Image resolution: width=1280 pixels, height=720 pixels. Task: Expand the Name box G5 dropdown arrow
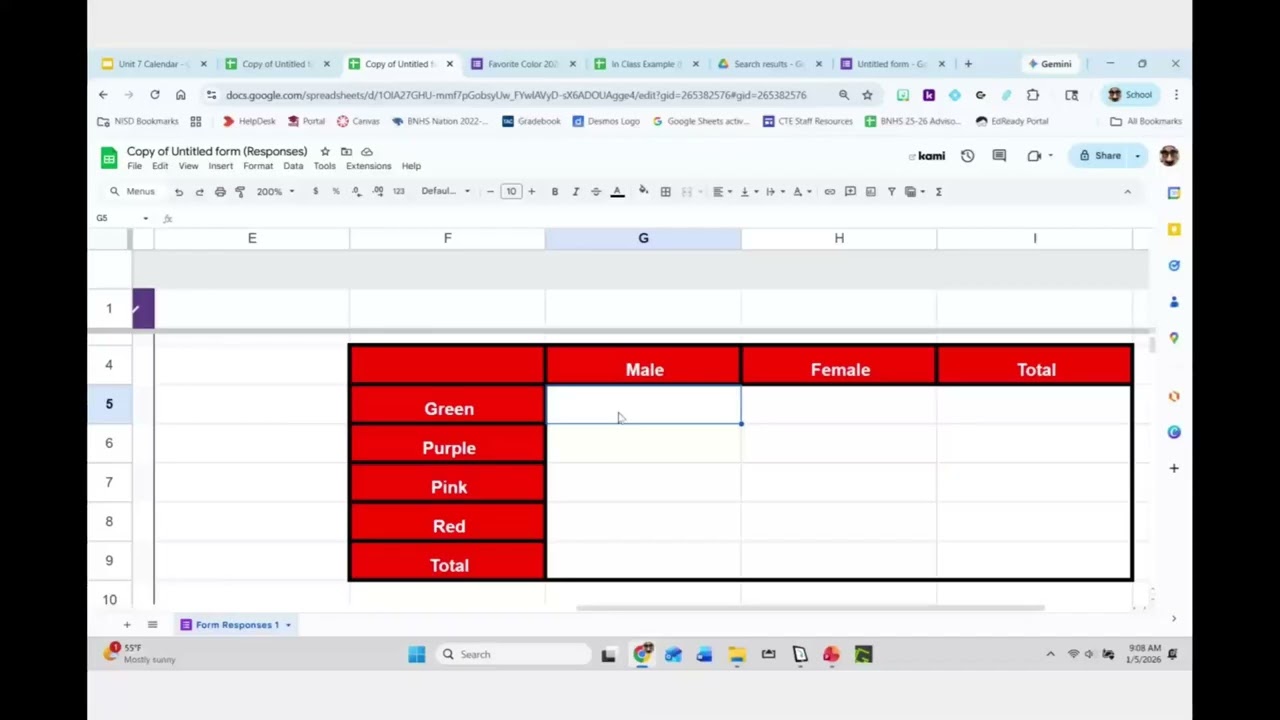coord(145,218)
